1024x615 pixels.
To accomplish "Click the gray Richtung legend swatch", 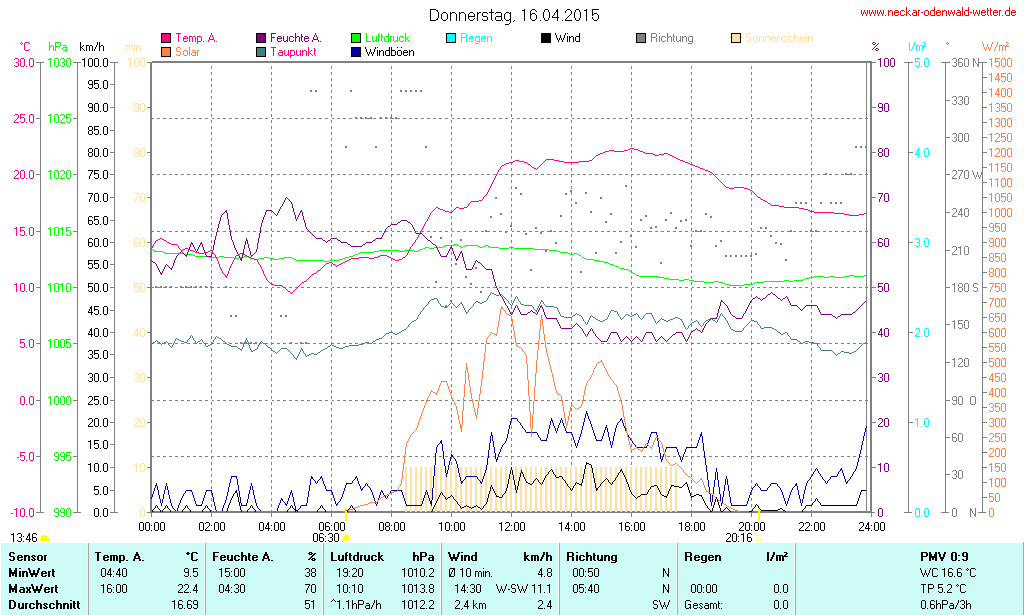I will click(641, 38).
